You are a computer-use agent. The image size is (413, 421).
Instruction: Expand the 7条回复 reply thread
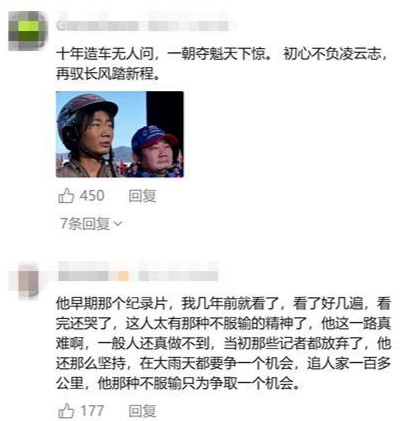tap(91, 223)
